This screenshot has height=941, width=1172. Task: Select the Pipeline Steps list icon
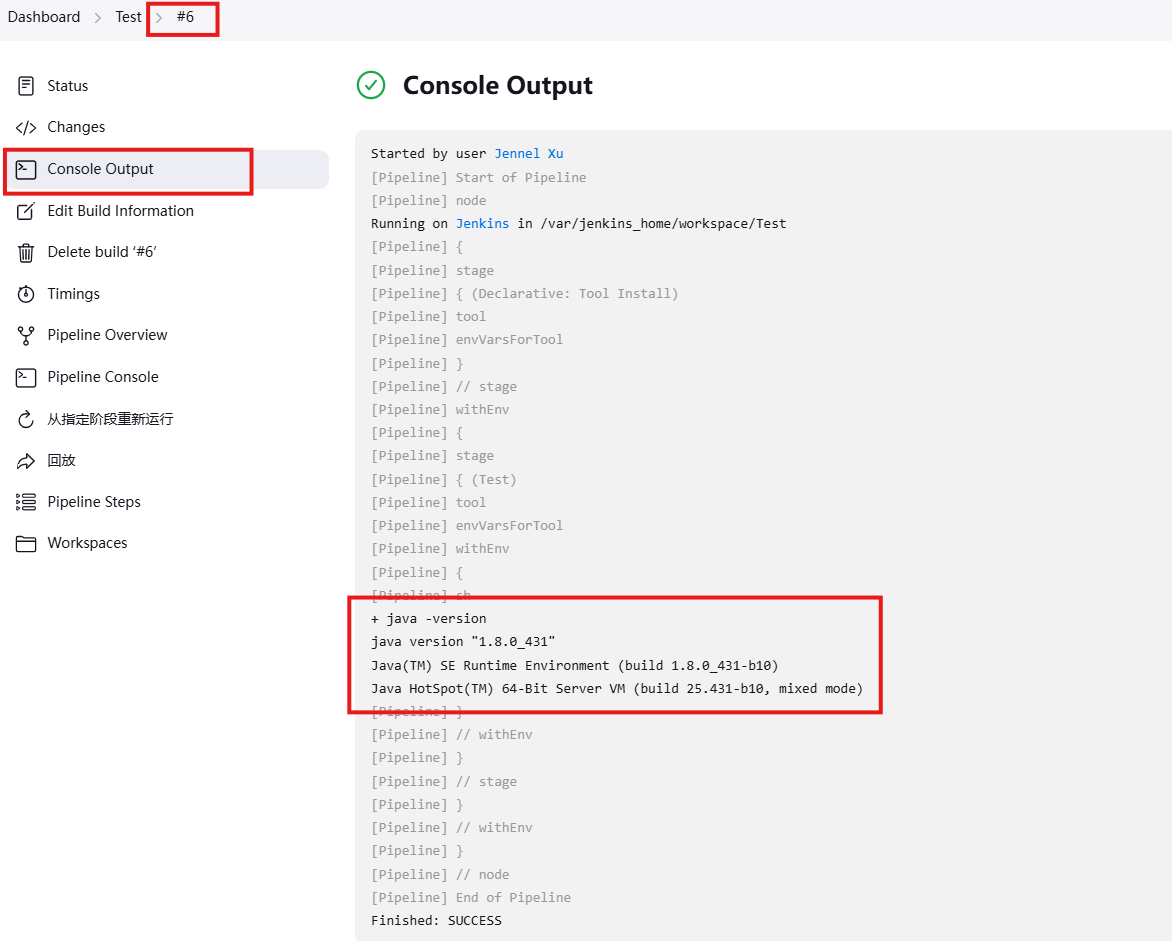click(25, 501)
